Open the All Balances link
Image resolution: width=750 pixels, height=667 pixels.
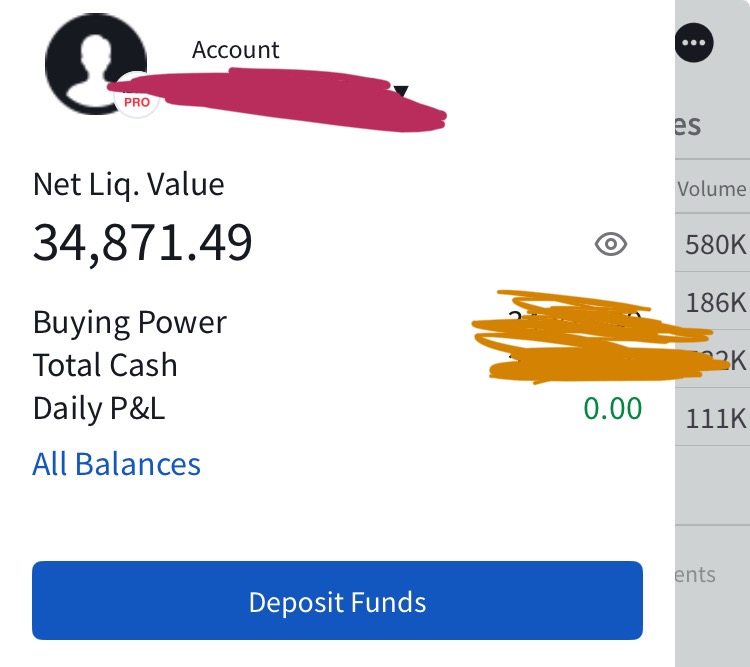(117, 464)
